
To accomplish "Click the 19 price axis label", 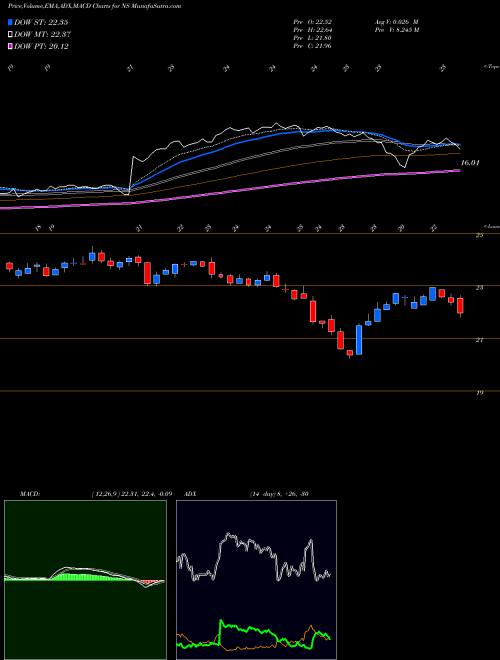I will 479,393.
